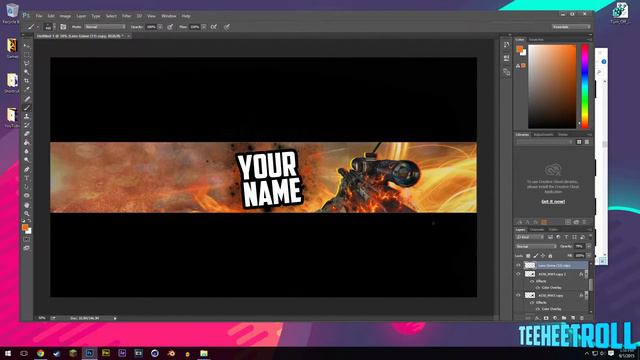The height and width of the screenshot is (360, 640).
Task: Open the Window menu
Action: tap(169, 16)
